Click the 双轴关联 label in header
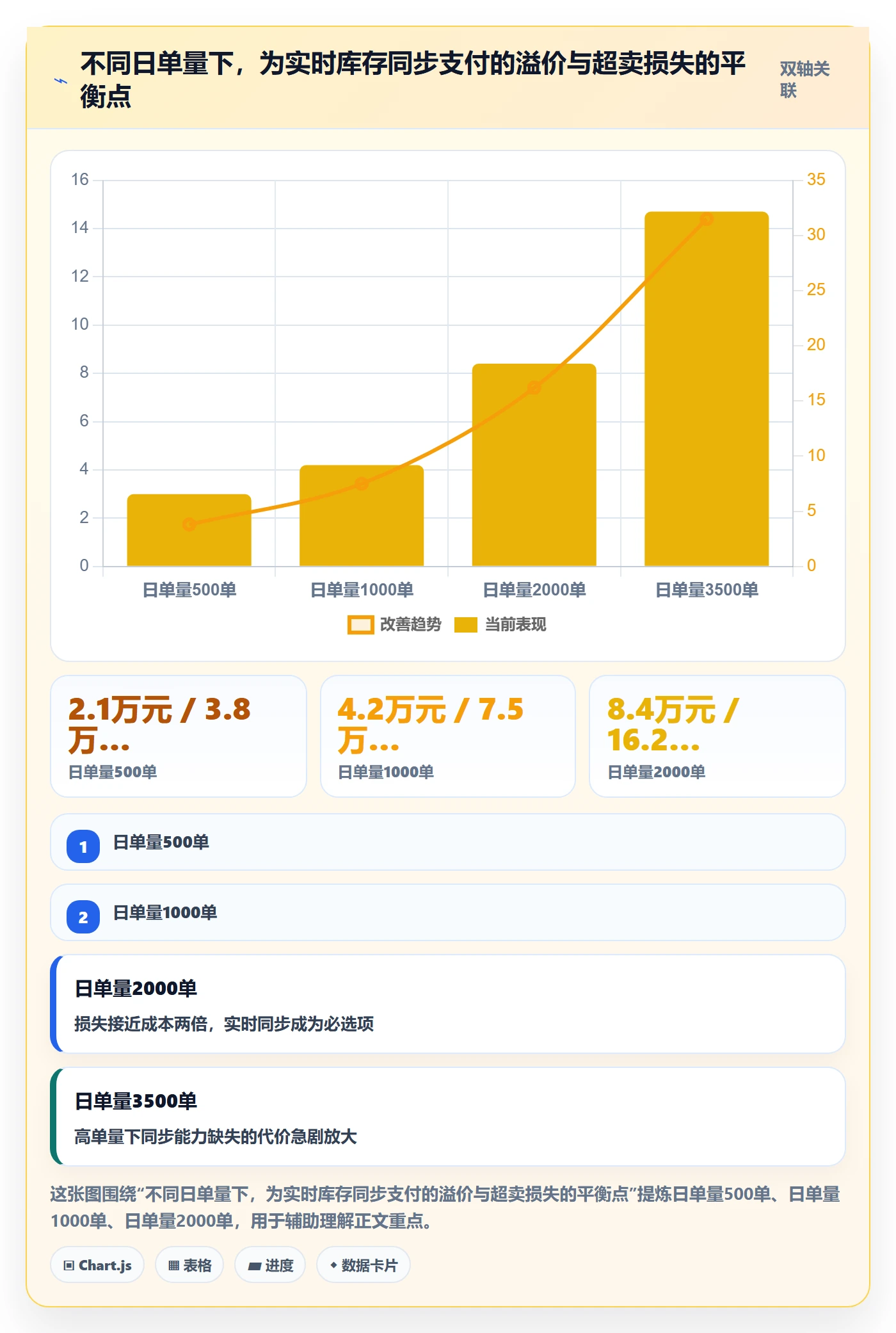Viewport: 896px width, 1333px height. (804, 79)
